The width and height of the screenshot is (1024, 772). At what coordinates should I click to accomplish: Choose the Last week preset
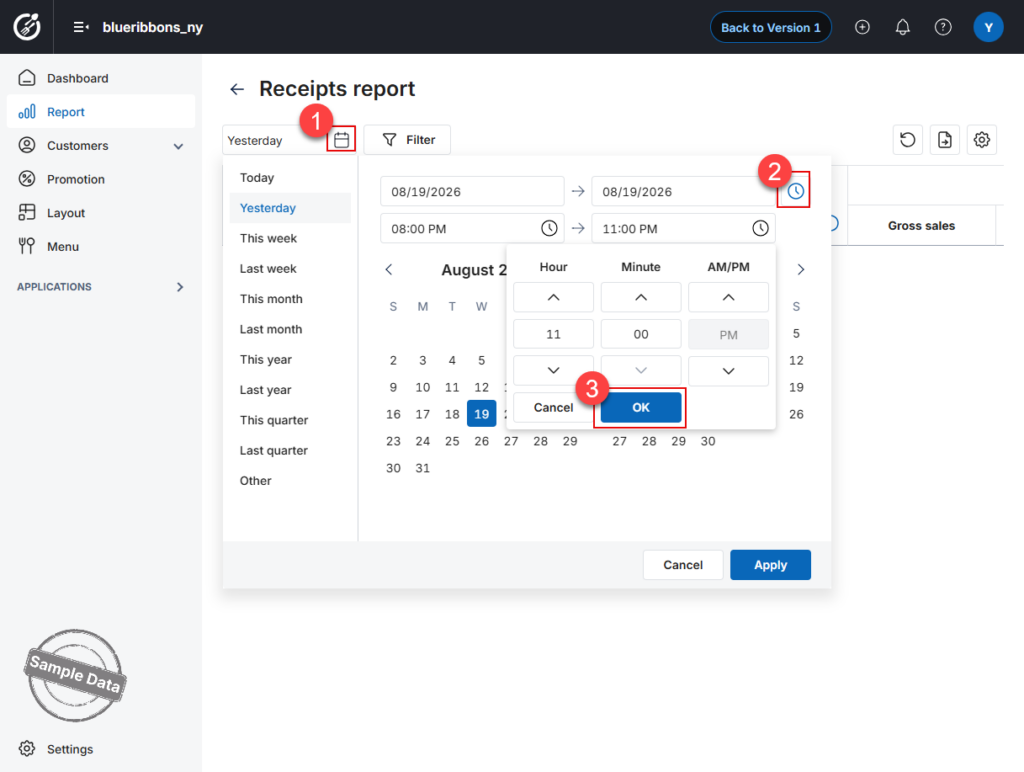click(290, 268)
